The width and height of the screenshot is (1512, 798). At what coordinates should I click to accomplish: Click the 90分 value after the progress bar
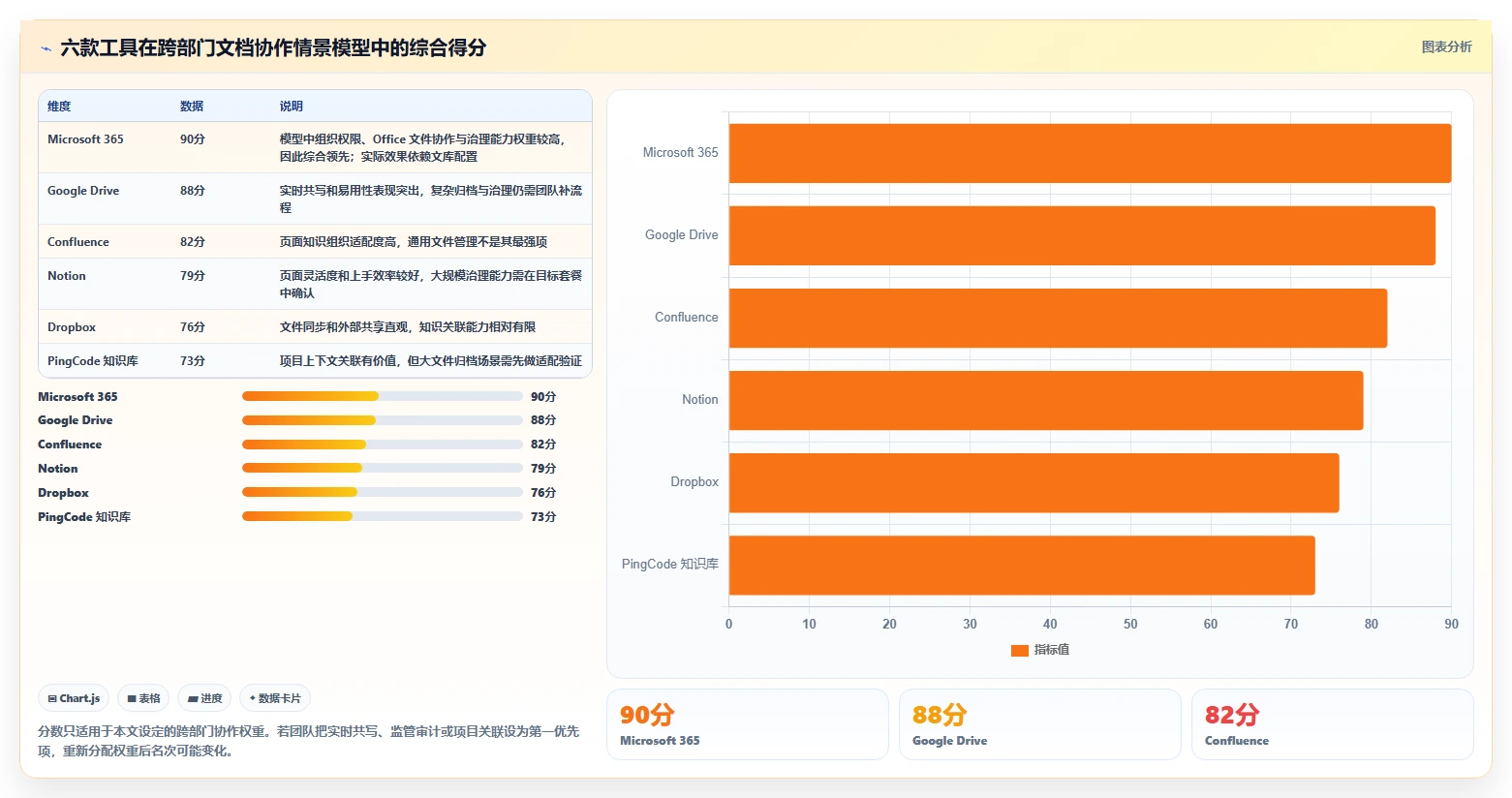coord(543,397)
